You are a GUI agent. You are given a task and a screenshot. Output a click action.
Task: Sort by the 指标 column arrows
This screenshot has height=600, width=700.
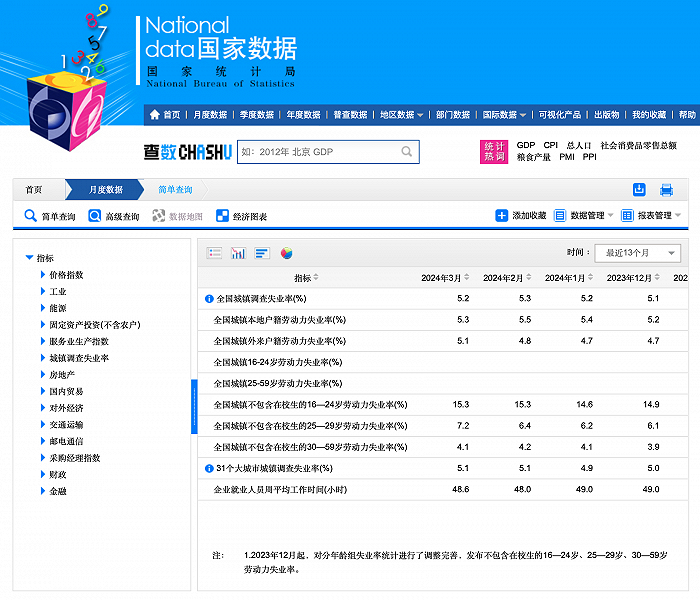coord(316,277)
